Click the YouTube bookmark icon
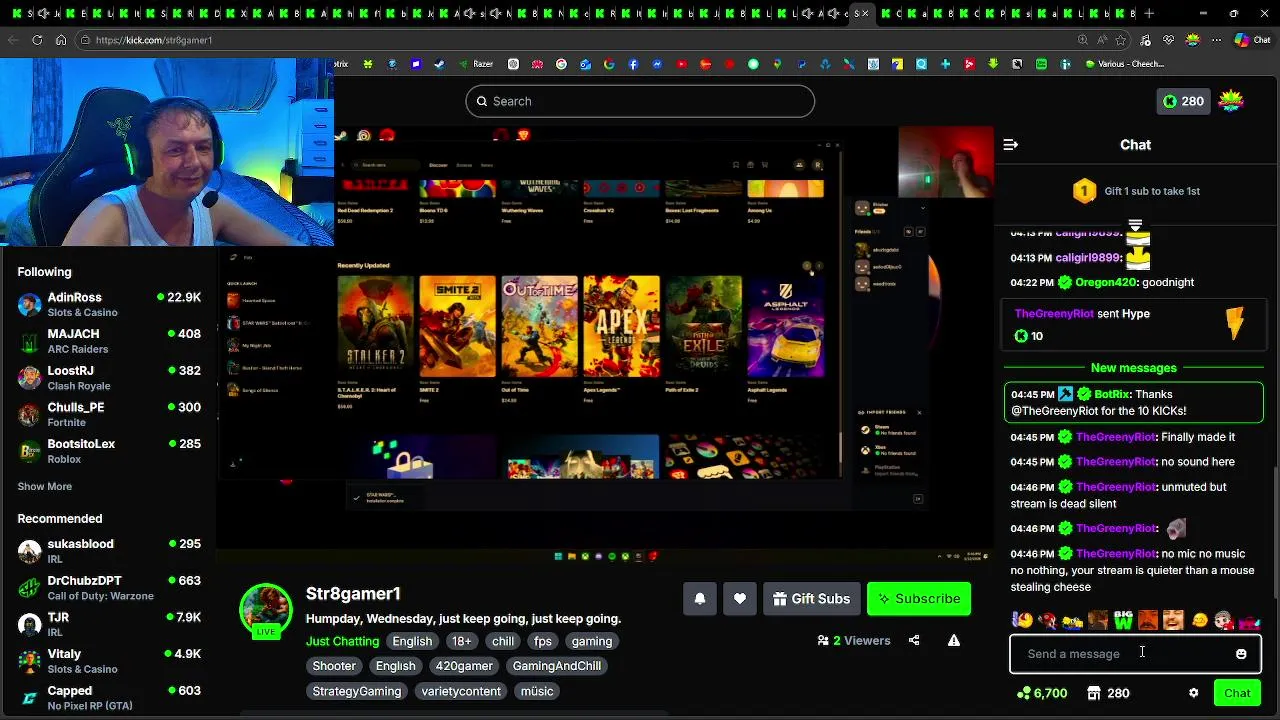 click(x=681, y=64)
